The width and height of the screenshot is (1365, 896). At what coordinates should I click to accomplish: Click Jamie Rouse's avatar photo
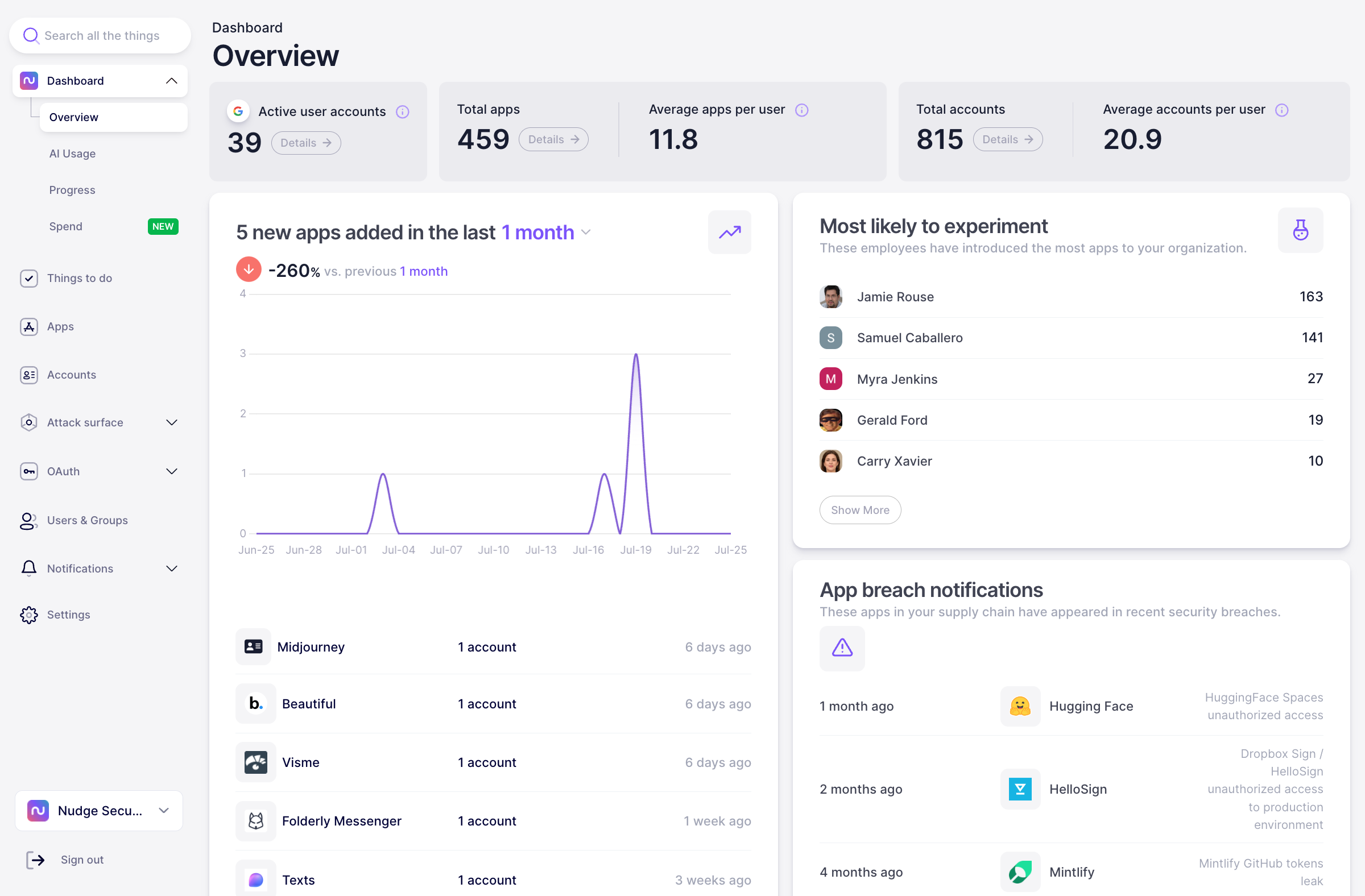pos(830,296)
